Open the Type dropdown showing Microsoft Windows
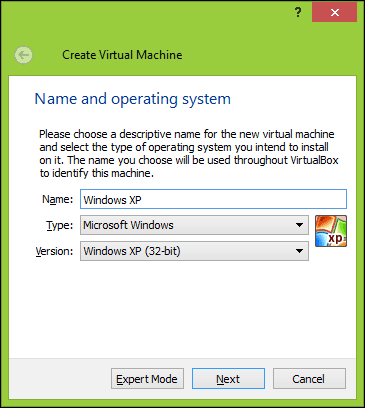The height and width of the screenshot is (408, 365). click(x=194, y=225)
